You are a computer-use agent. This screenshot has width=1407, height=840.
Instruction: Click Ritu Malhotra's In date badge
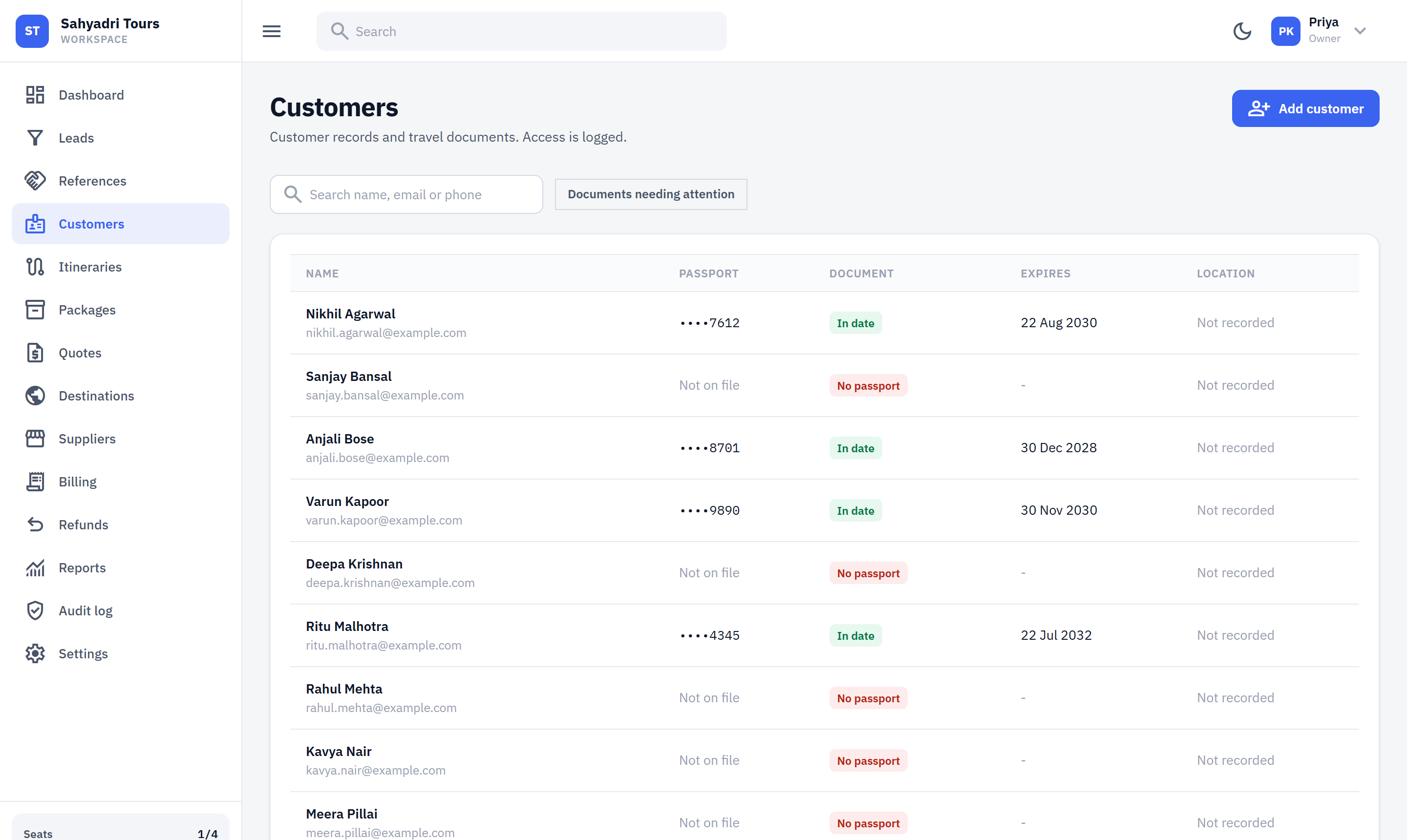855,636
